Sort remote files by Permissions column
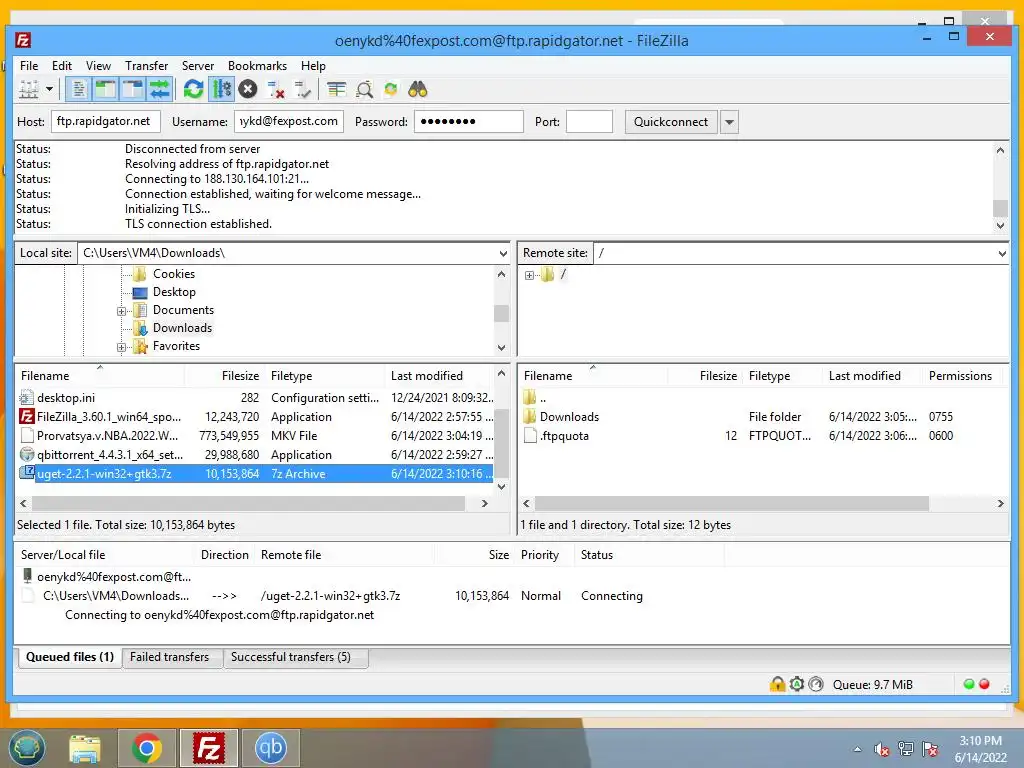Viewport: 1024px width, 768px height. [960, 376]
